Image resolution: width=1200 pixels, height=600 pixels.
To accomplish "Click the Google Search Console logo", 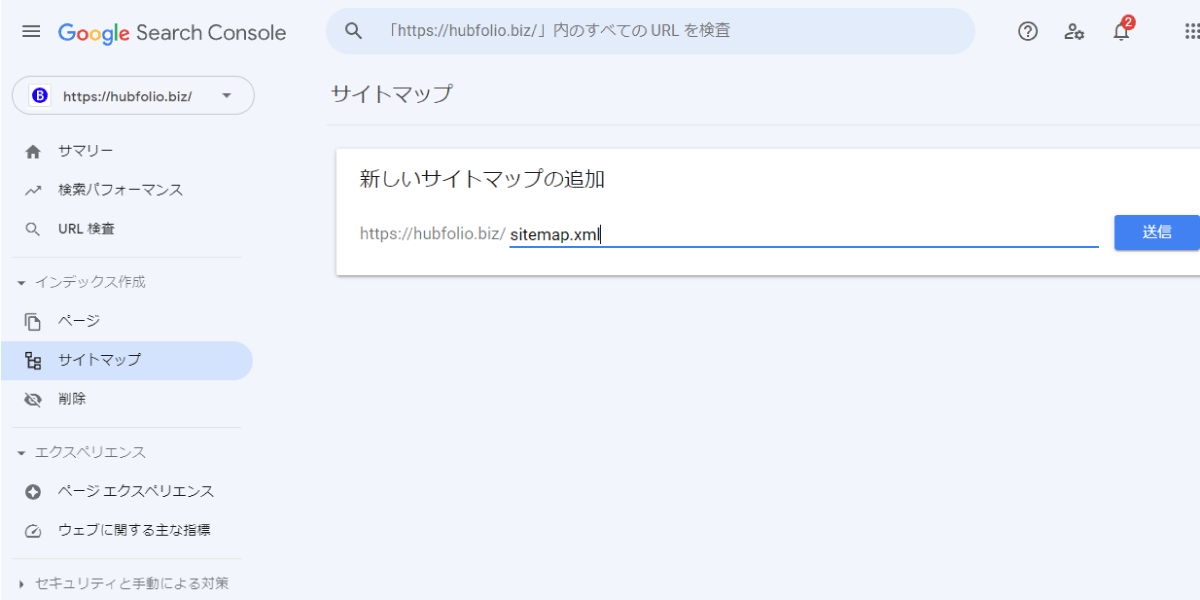I will pos(172,33).
